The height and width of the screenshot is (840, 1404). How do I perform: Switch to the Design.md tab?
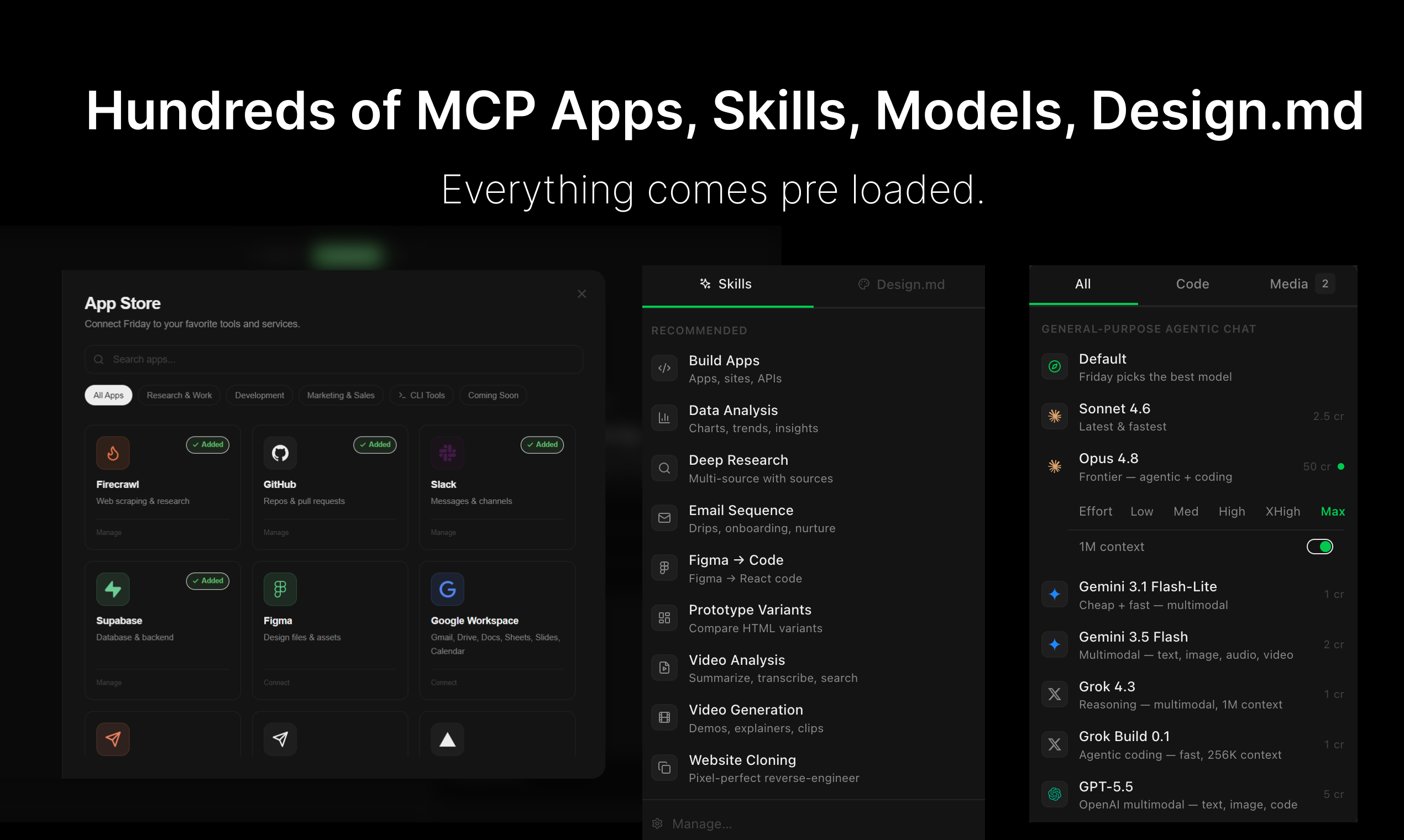click(900, 285)
